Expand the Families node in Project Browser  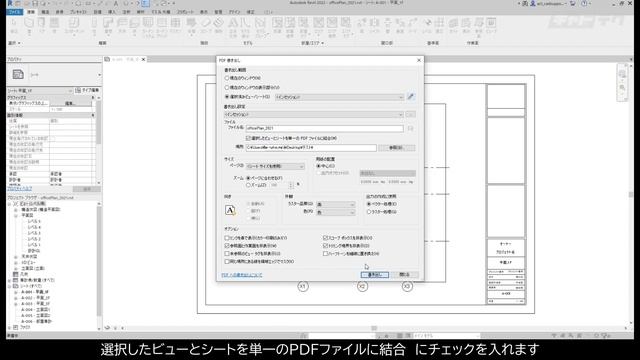[9, 327]
